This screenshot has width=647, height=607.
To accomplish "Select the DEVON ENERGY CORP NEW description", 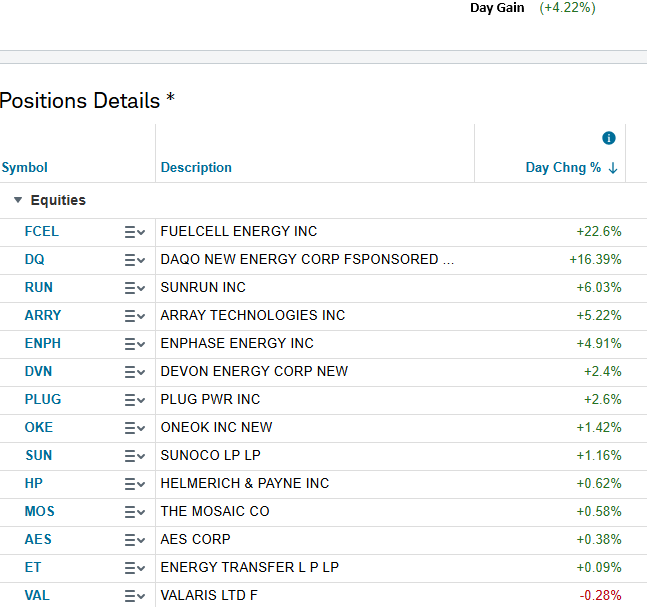I will [254, 371].
